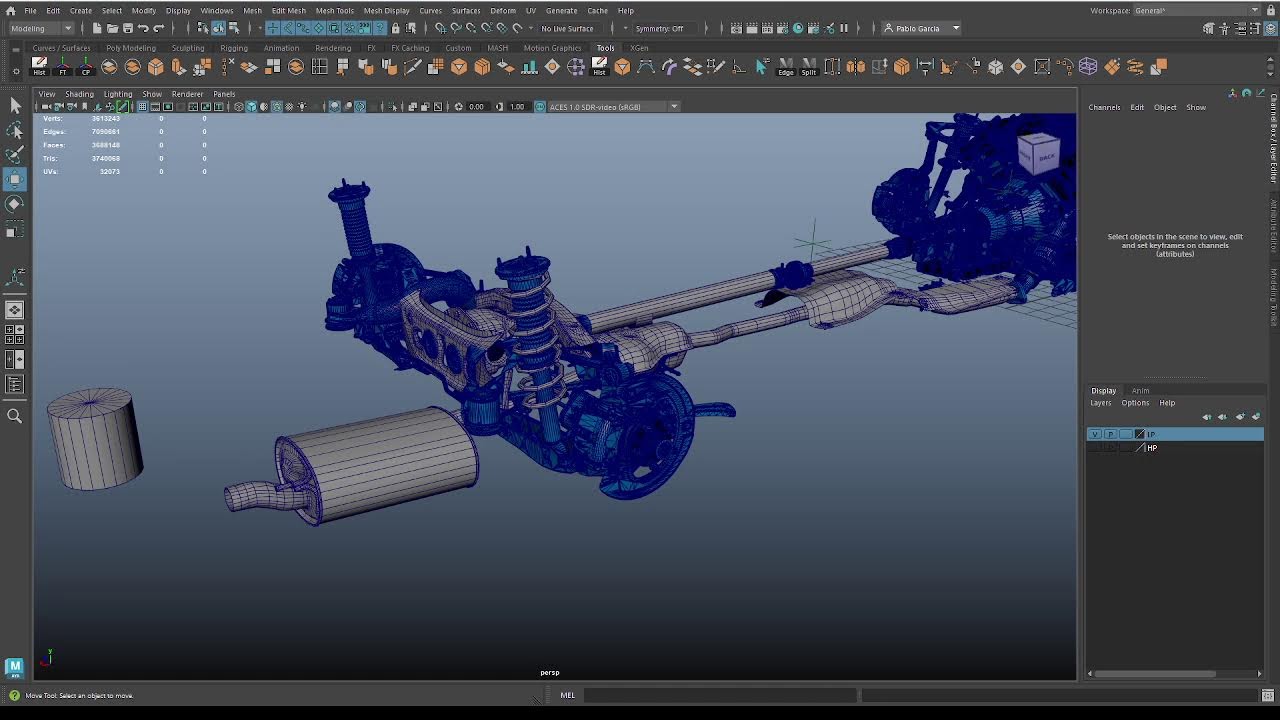Image resolution: width=1280 pixels, height=720 pixels.
Task: Activate the Paint Selection tool
Action: coord(15,154)
